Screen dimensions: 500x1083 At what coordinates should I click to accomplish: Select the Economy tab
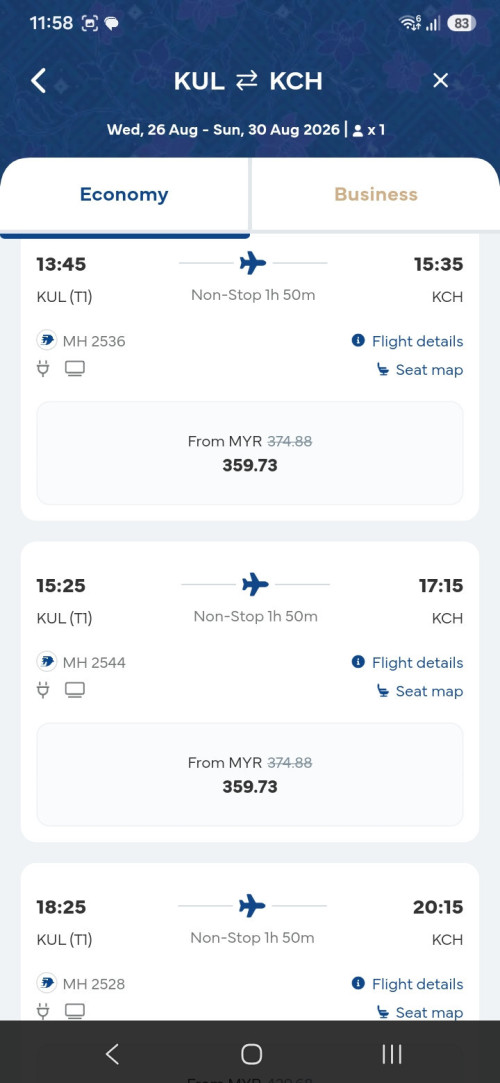coord(124,194)
